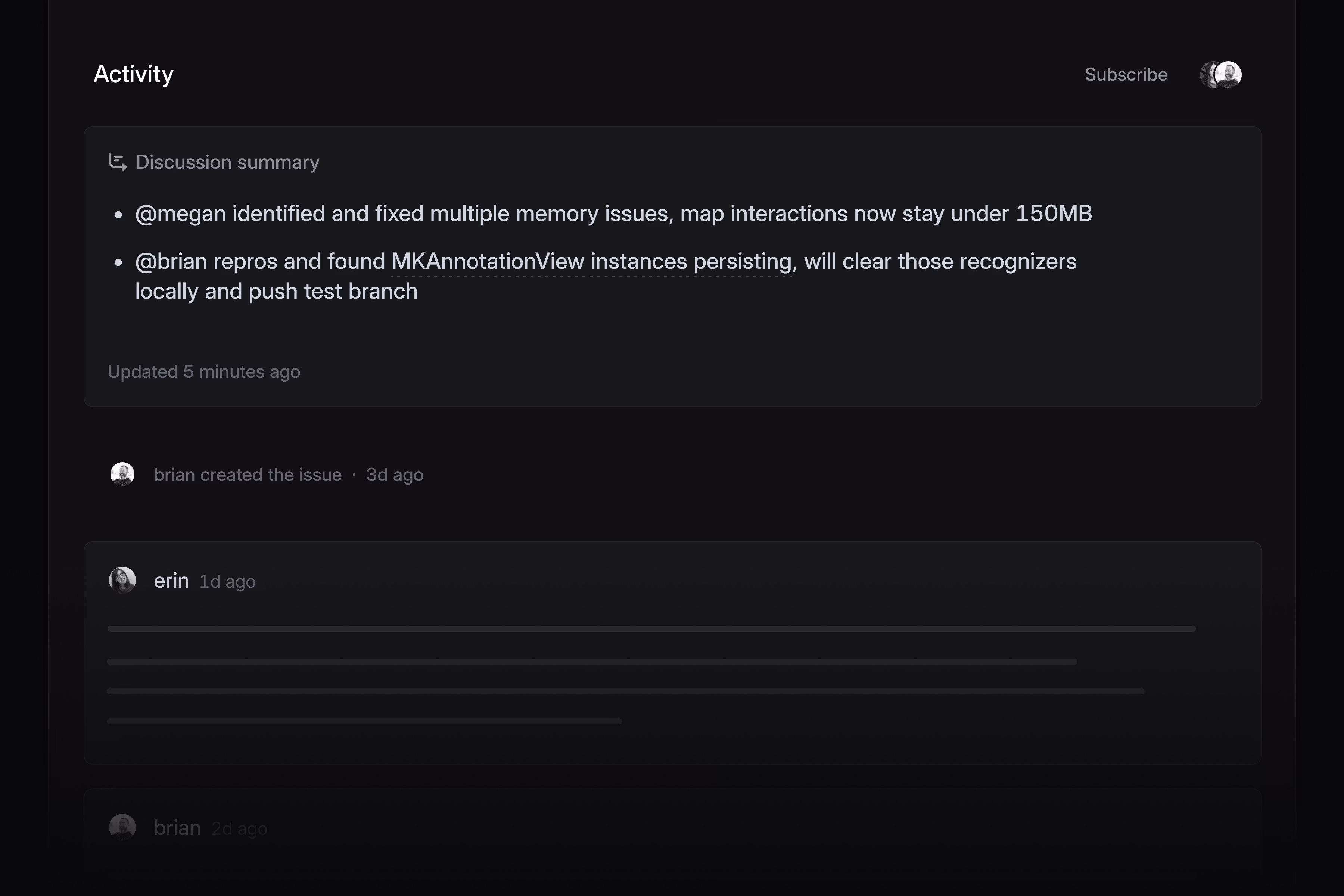
Task: Open the 3d ago timestamp
Action: tap(394, 475)
